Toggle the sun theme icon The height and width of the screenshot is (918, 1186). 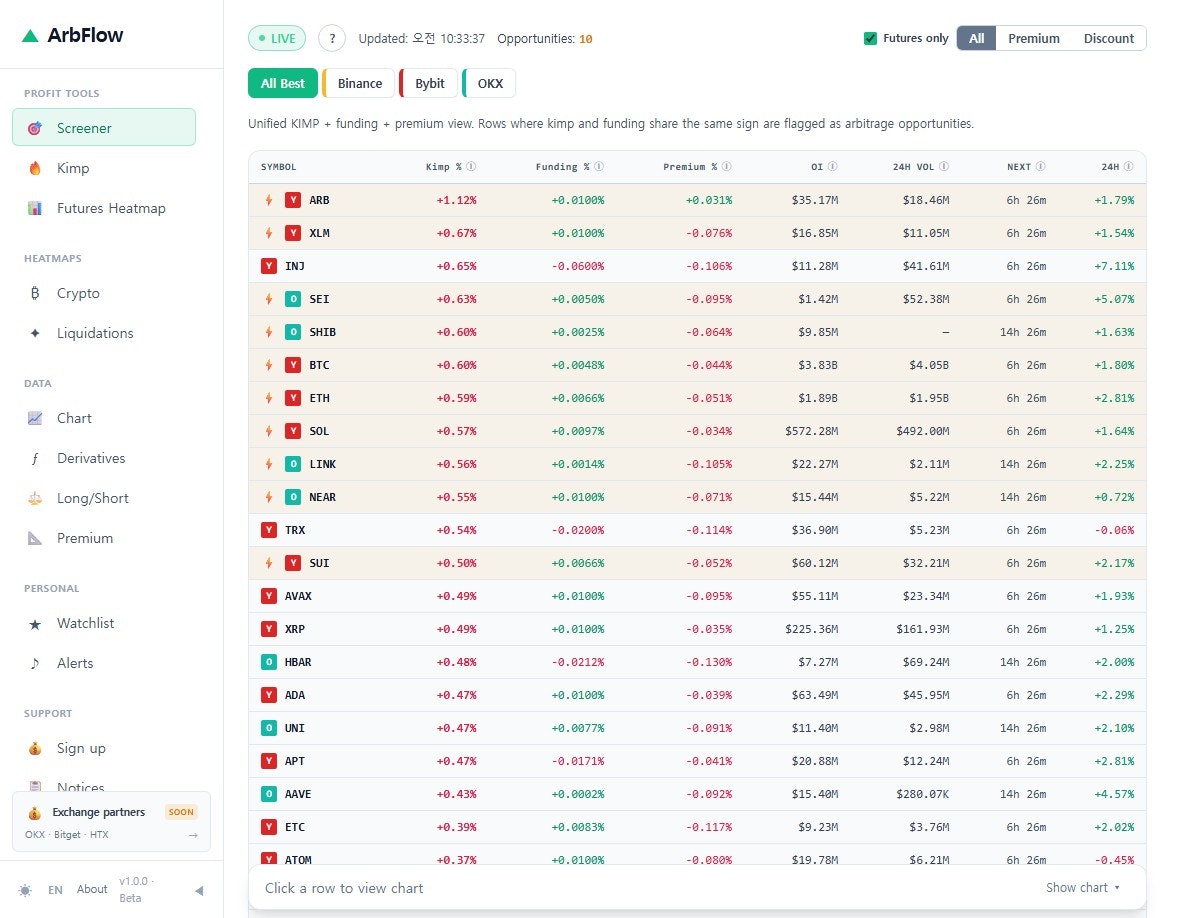point(25,890)
